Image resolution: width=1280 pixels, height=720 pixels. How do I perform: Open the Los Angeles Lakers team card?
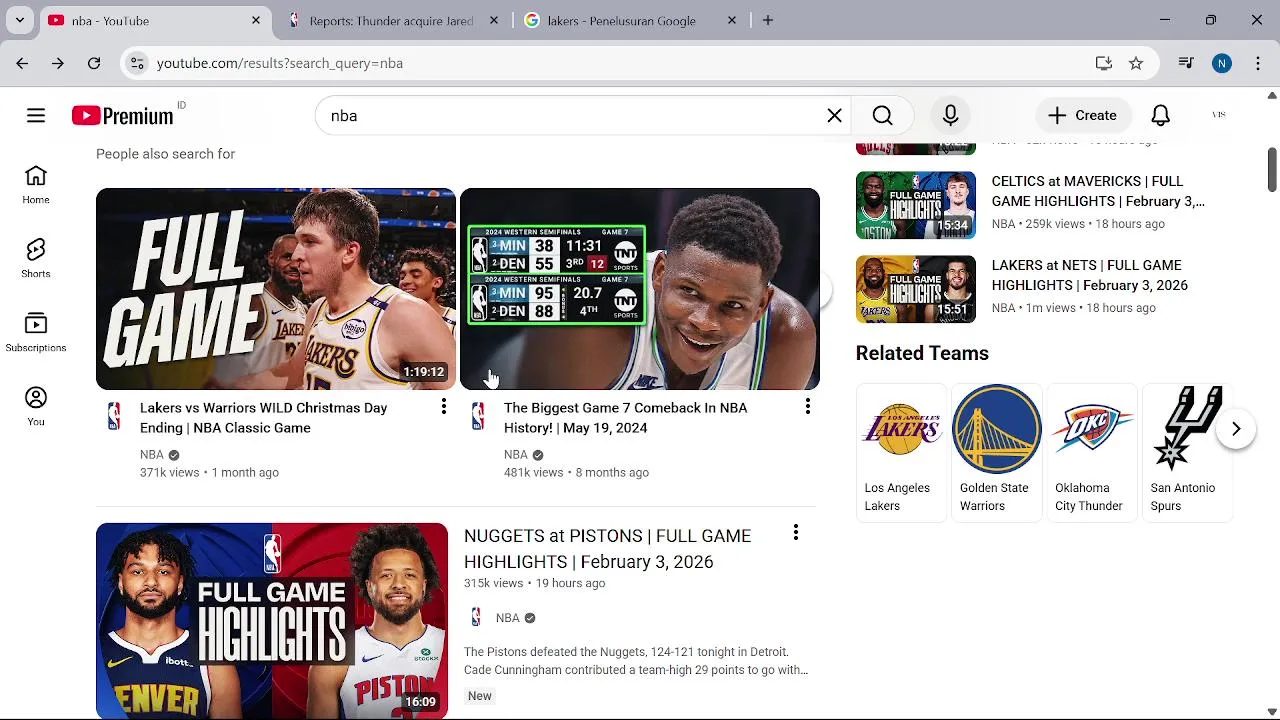[900, 452]
